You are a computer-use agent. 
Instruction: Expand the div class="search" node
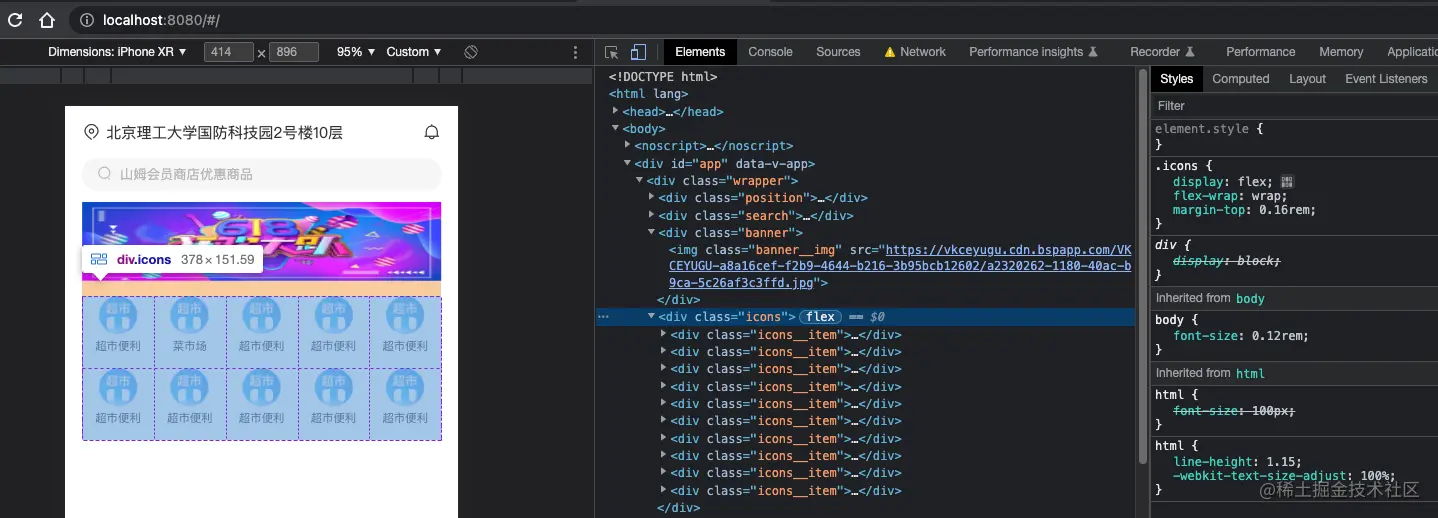pyautogui.click(x=651, y=215)
